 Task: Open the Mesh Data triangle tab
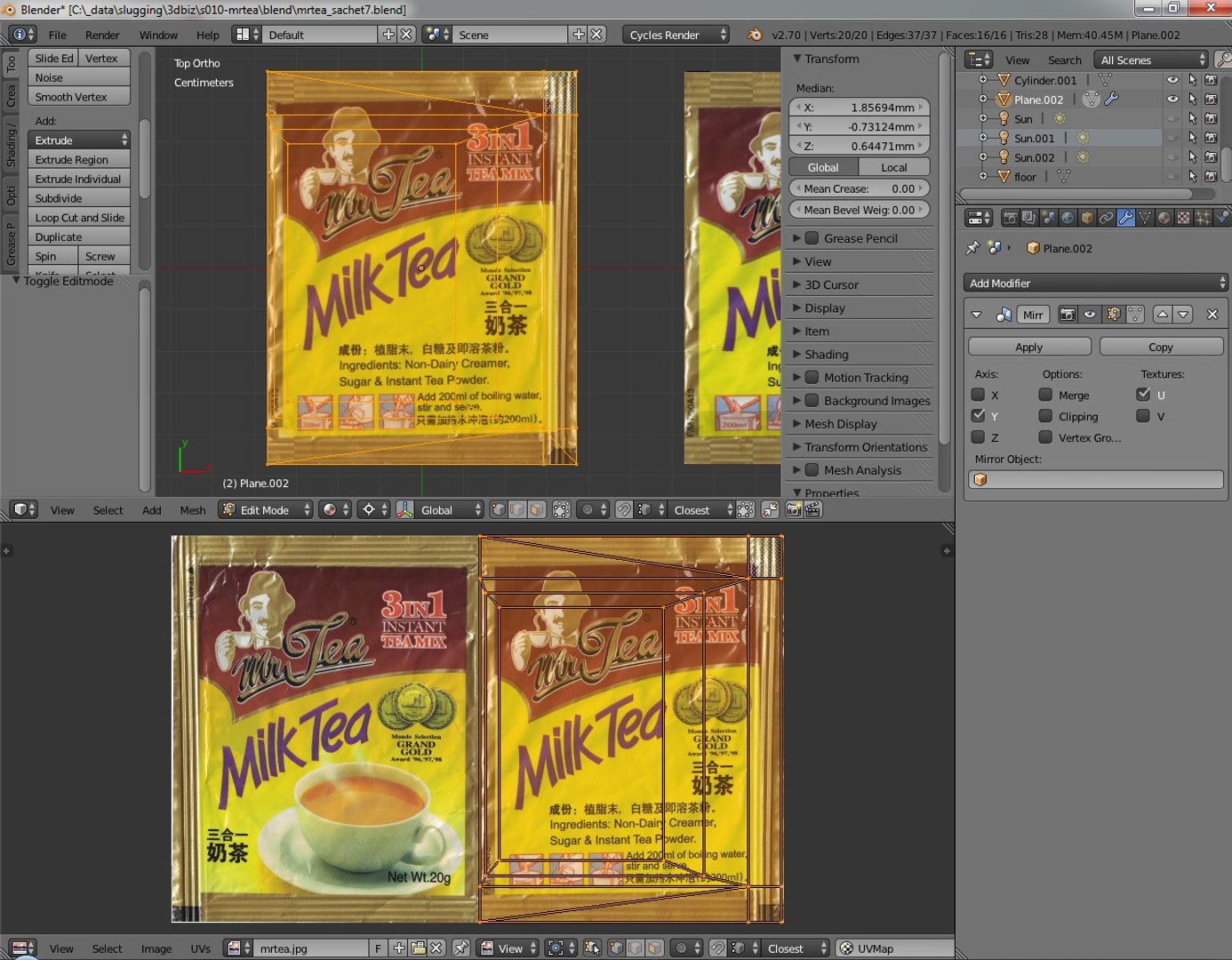click(1145, 218)
